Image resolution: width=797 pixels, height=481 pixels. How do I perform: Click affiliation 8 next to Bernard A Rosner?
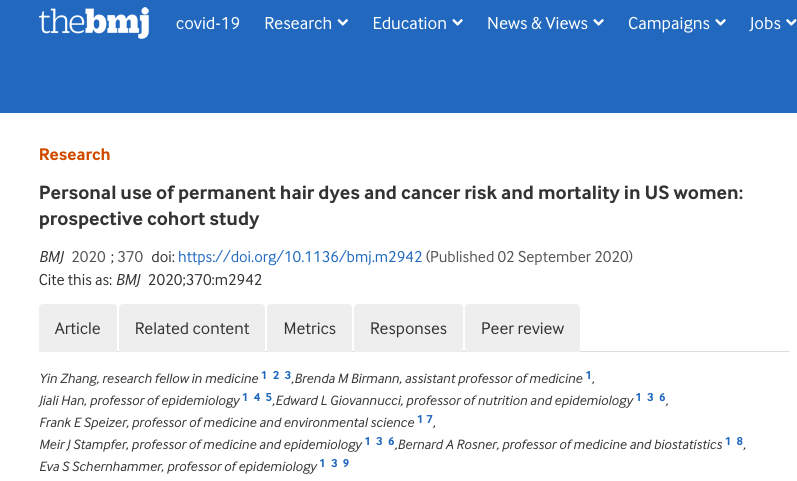pos(740,441)
